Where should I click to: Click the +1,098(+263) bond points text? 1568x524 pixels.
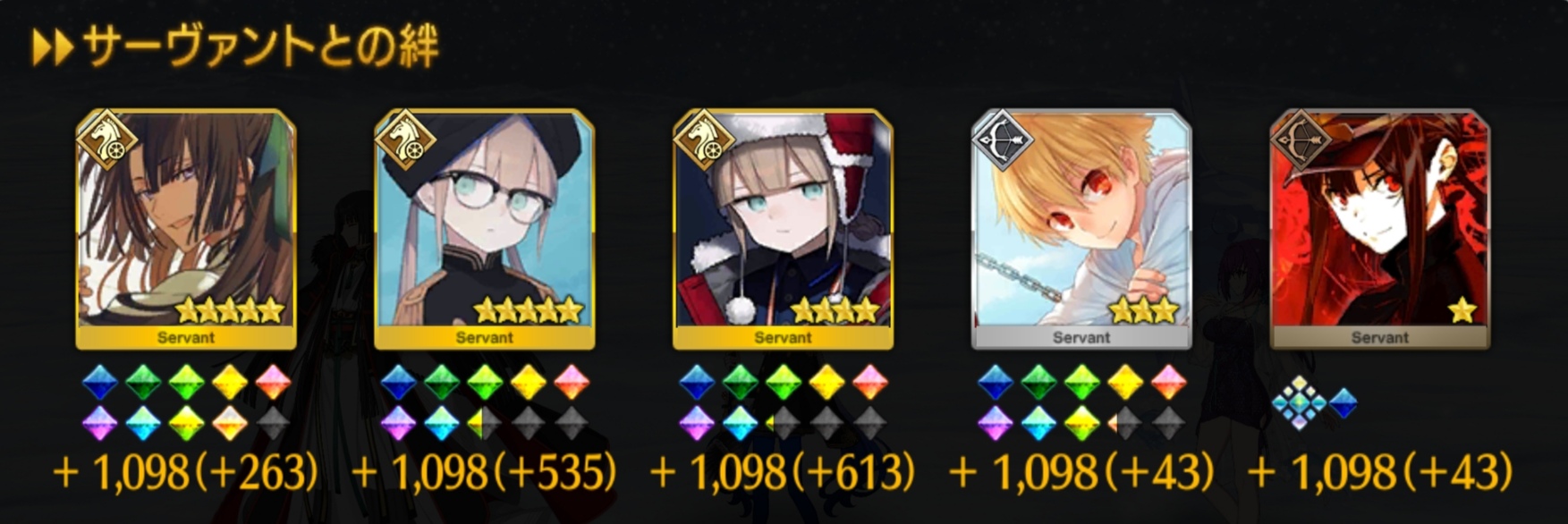pos(186,472)
